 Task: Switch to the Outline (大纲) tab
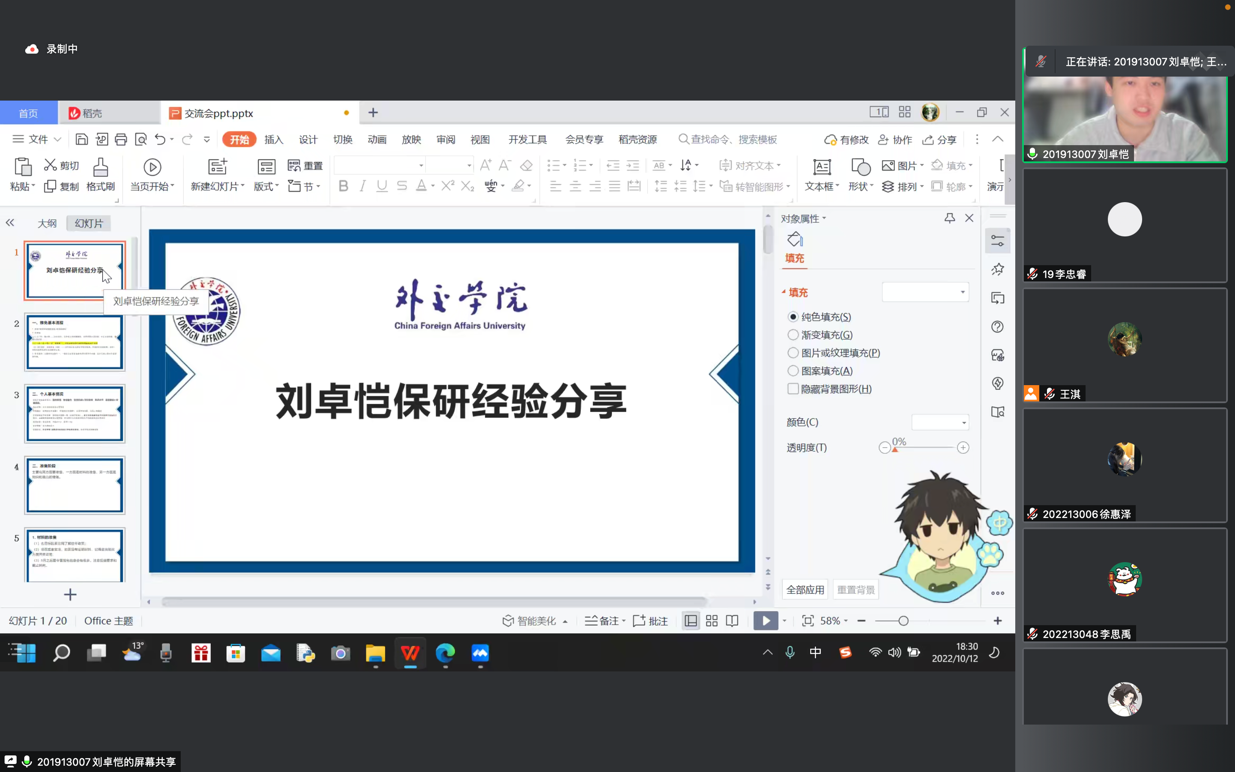click(x=47, y=224)
